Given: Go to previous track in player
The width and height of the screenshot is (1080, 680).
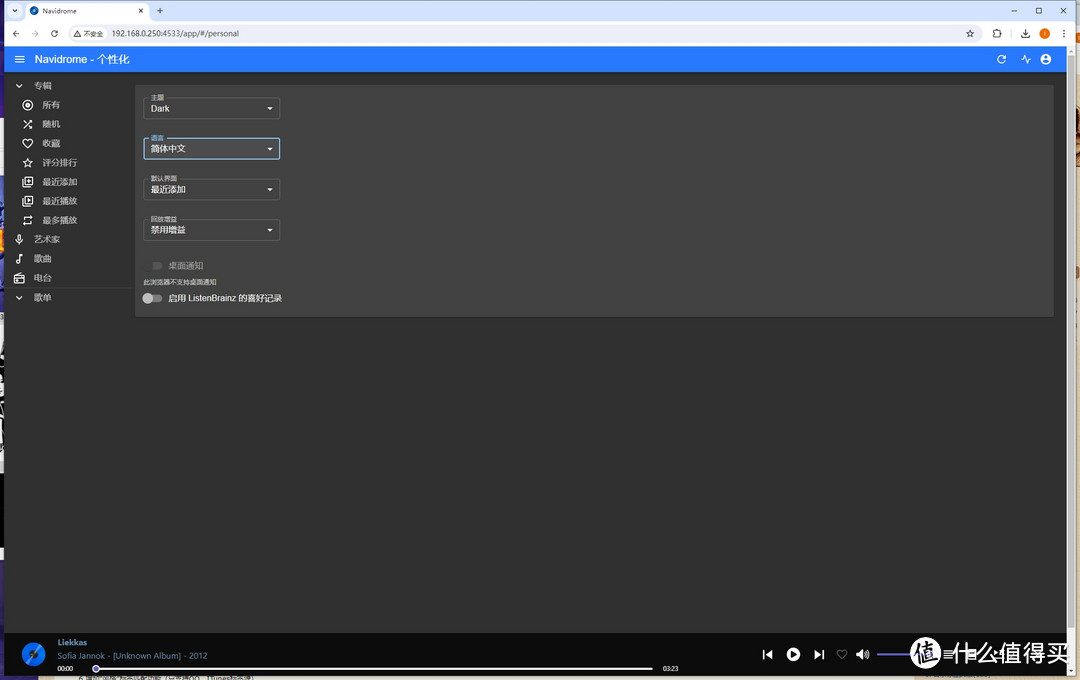Looking at the screenshot, I should [x=767, y=654].
